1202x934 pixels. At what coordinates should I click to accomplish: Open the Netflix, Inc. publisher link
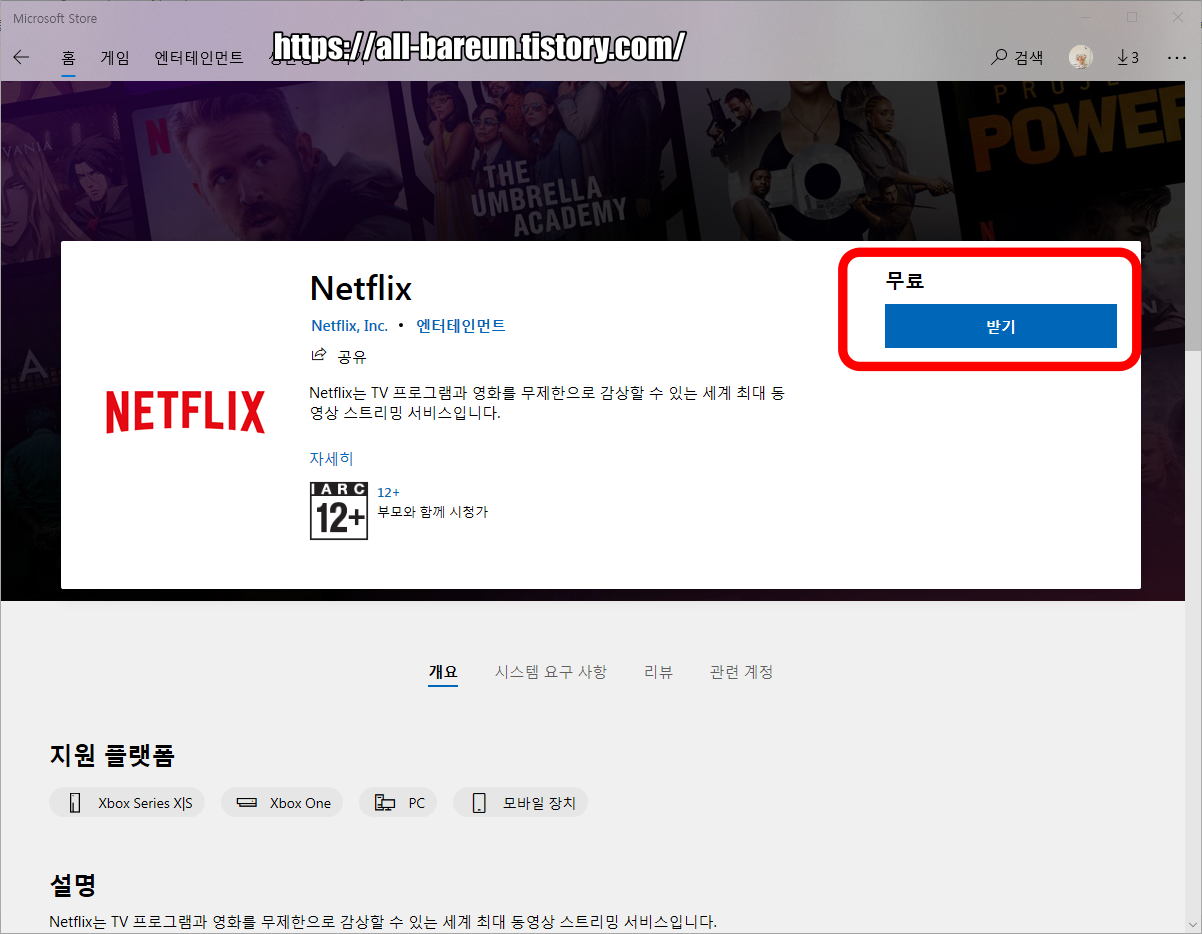point(349,326)
